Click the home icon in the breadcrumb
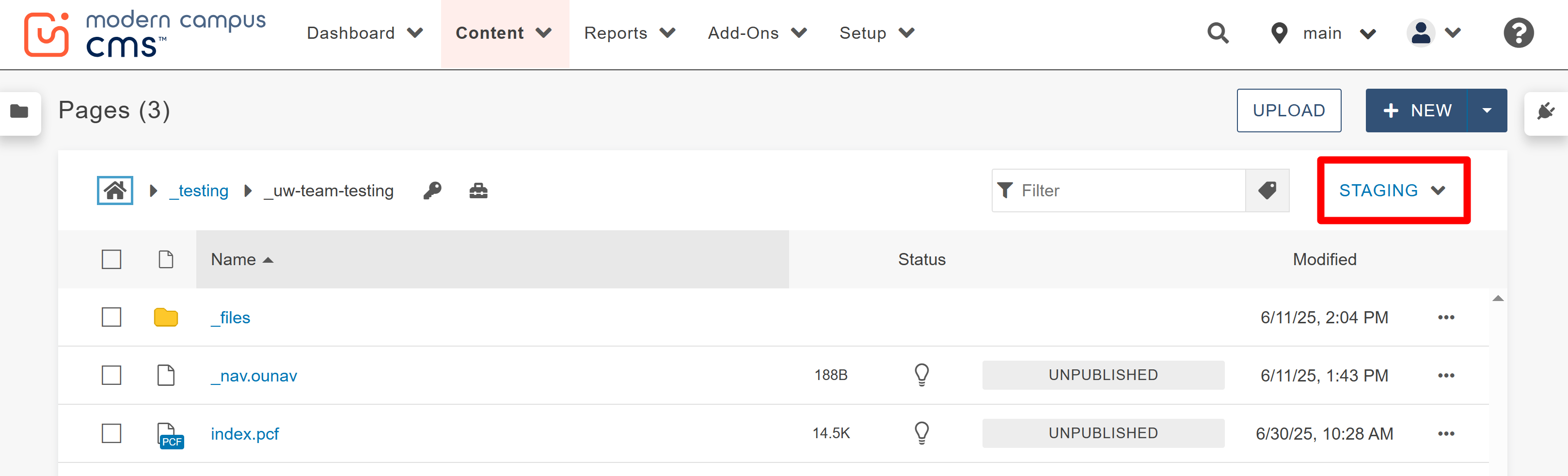The width and height of the screenshot is (1568, 476). click(114, 190)
